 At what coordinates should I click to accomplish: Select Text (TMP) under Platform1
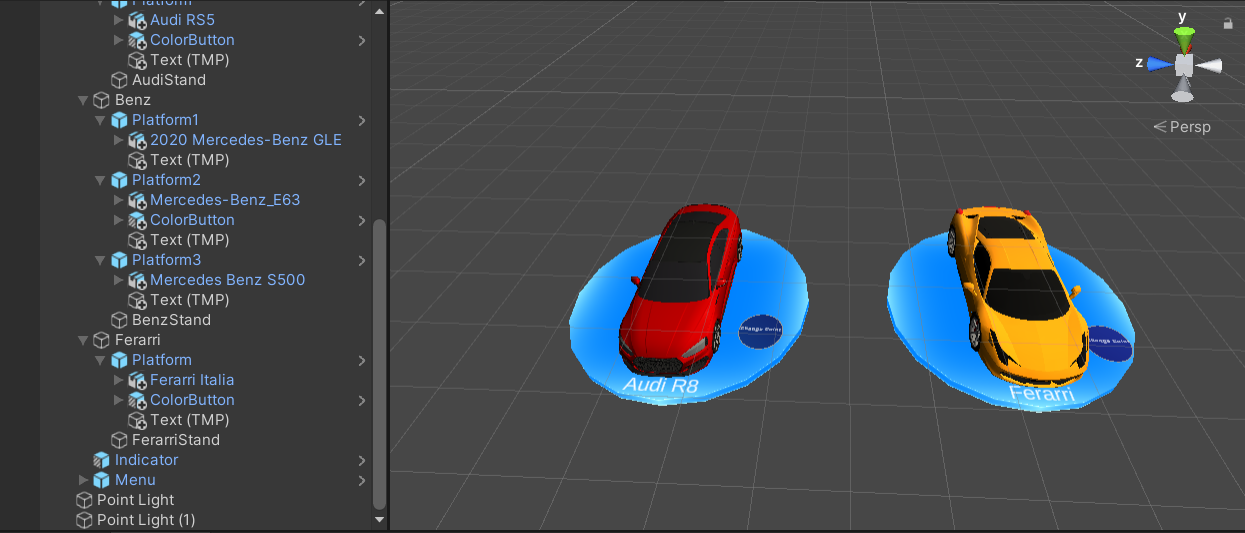pyautogui.click(x=190, y=160)
